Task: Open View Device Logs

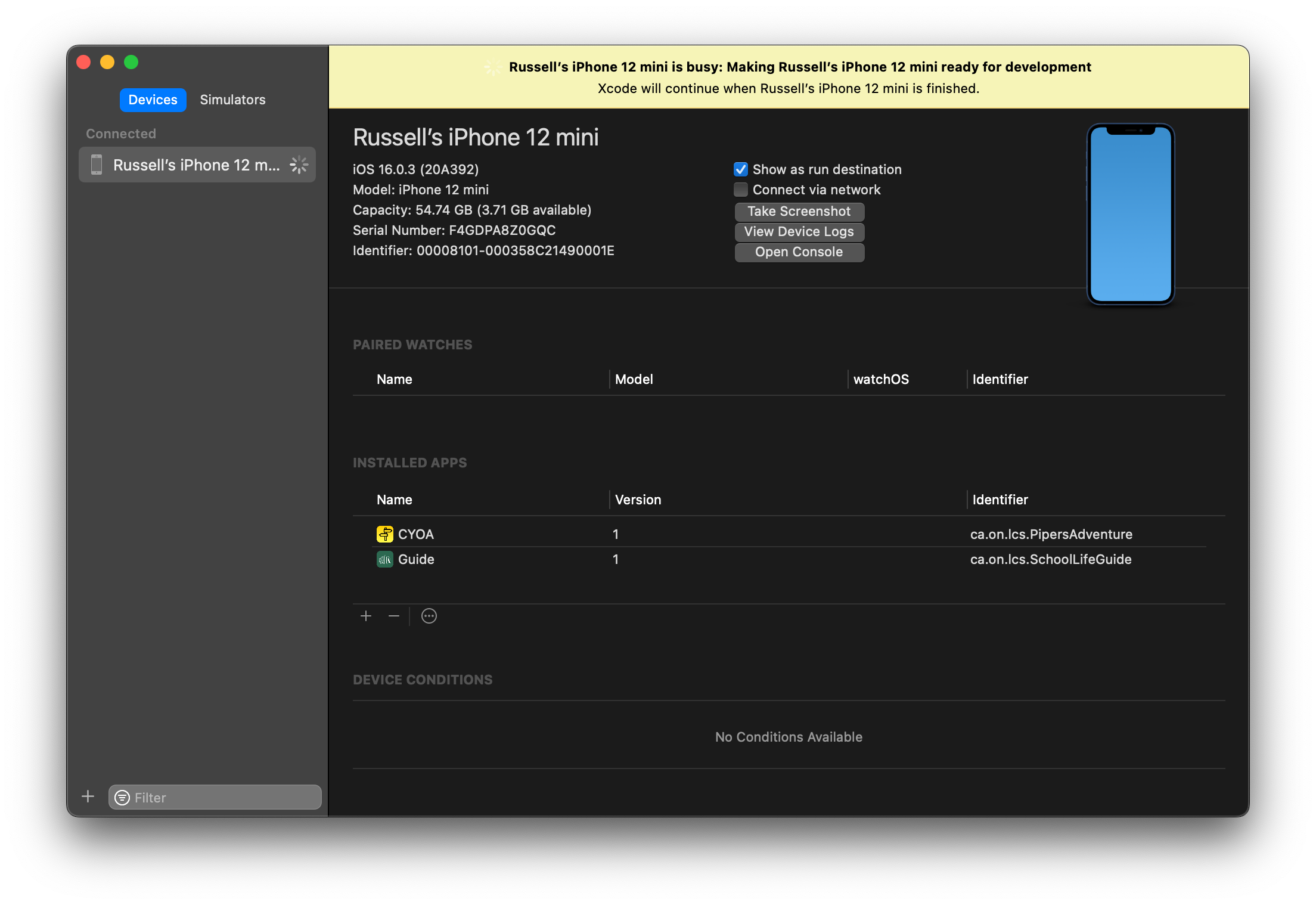Action: tap(799, 231)
